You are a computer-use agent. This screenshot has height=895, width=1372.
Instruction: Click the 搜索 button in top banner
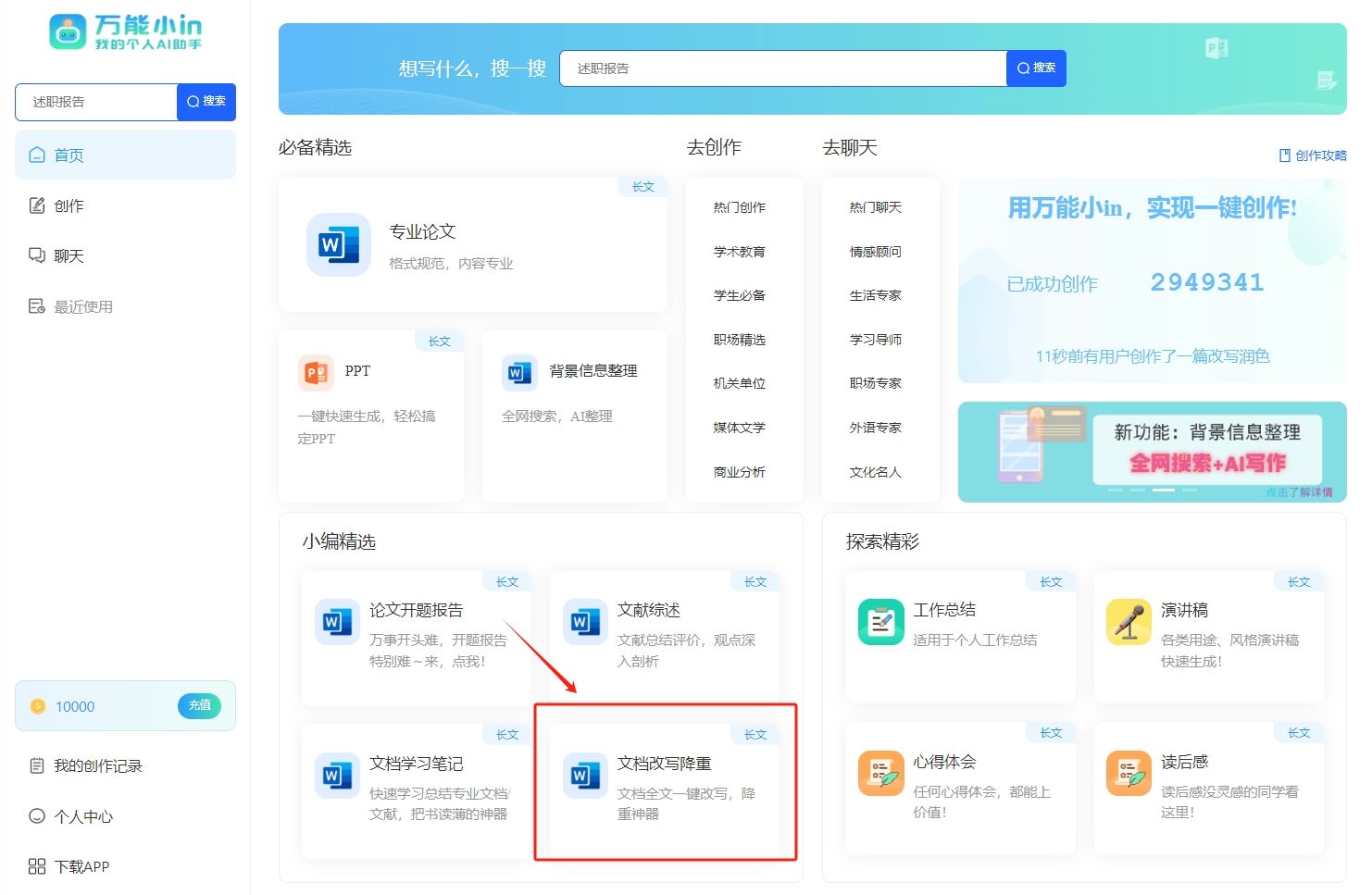1036,68
